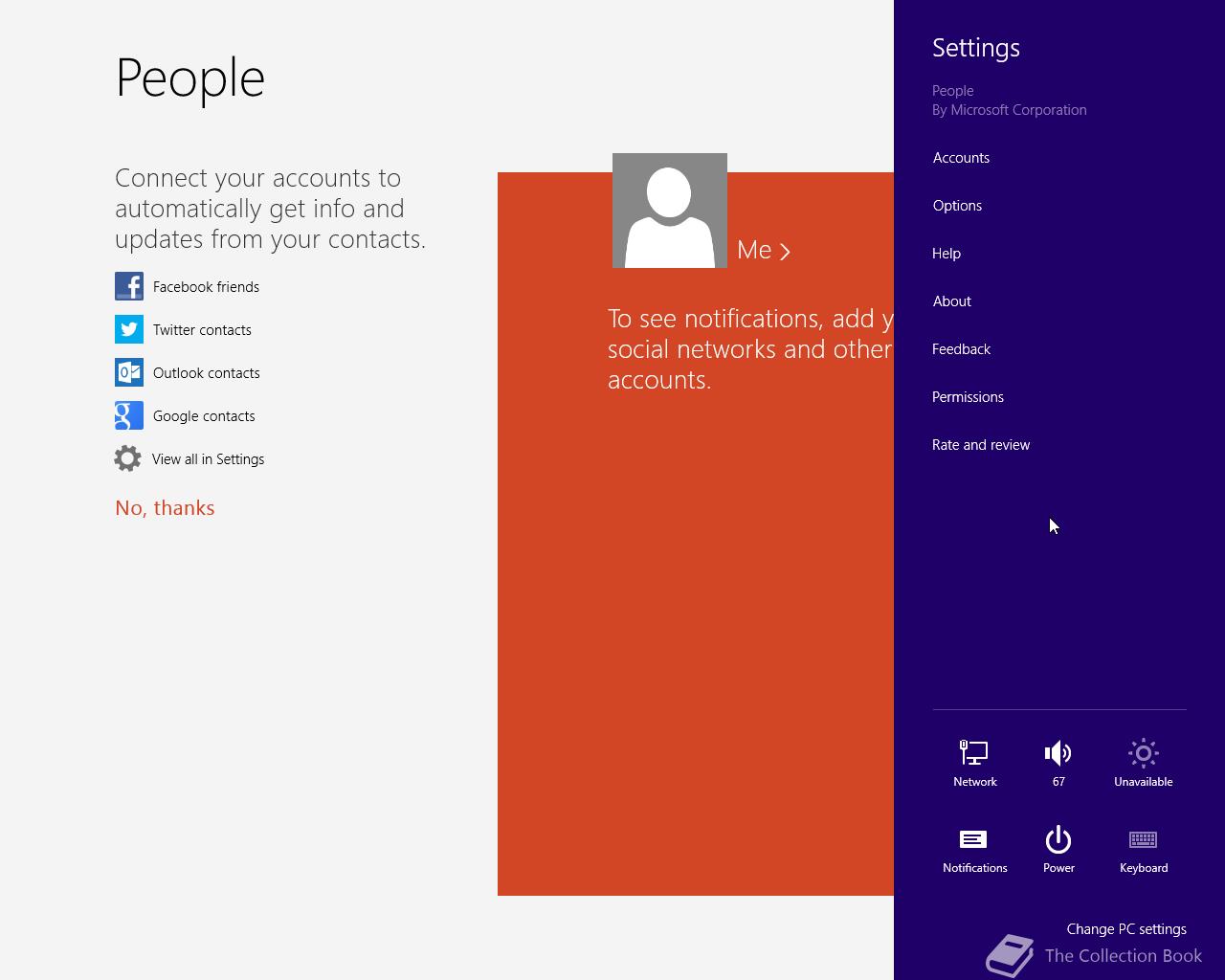Click the Facebook logo icon
This screenshot has height=980, width=1225.
point(129,286)
